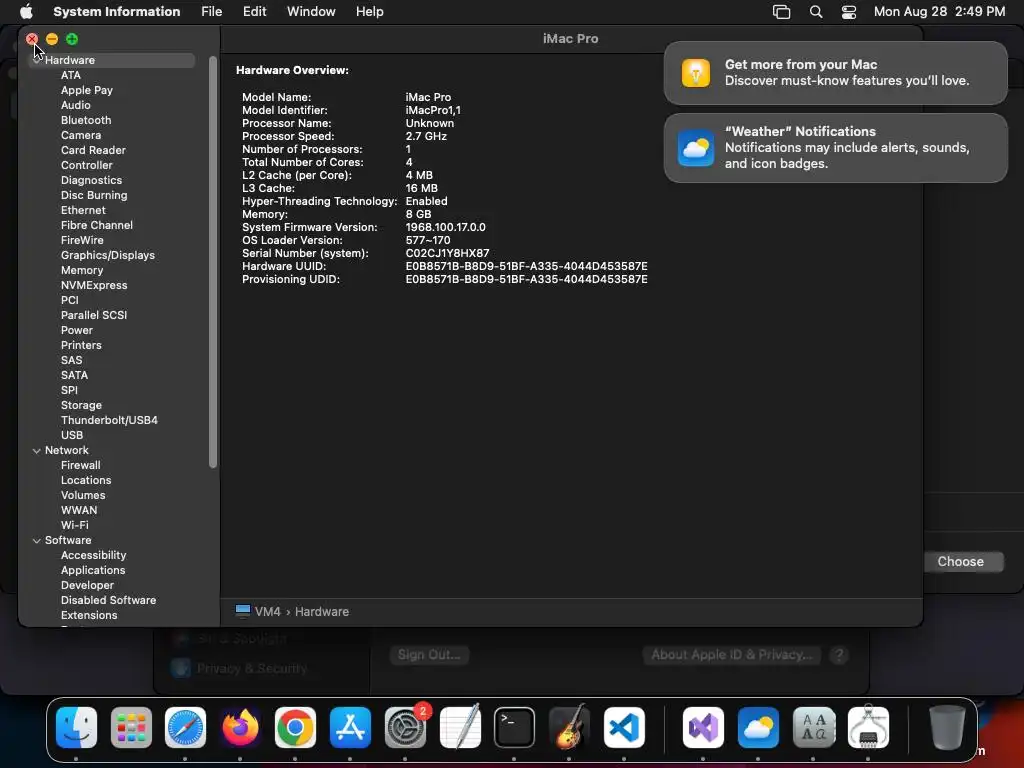The width and height of the screenshot is (1024, 768).
Task: Select Wi-Fi under Network
Action: tap(74, 526)
